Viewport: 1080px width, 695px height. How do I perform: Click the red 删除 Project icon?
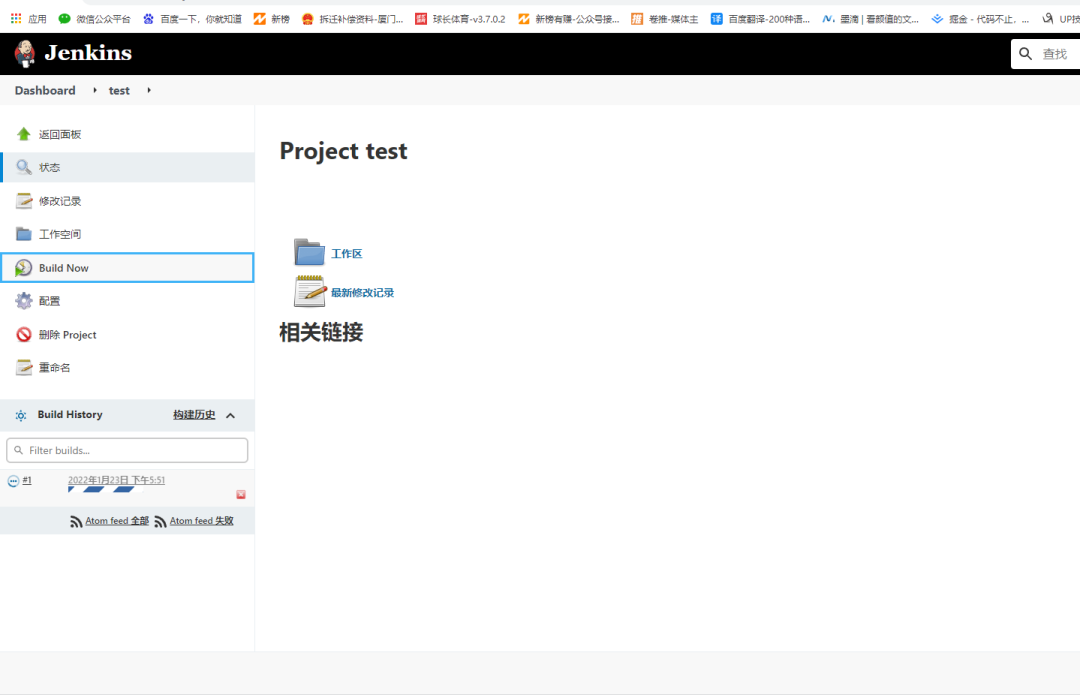point(23,335)
